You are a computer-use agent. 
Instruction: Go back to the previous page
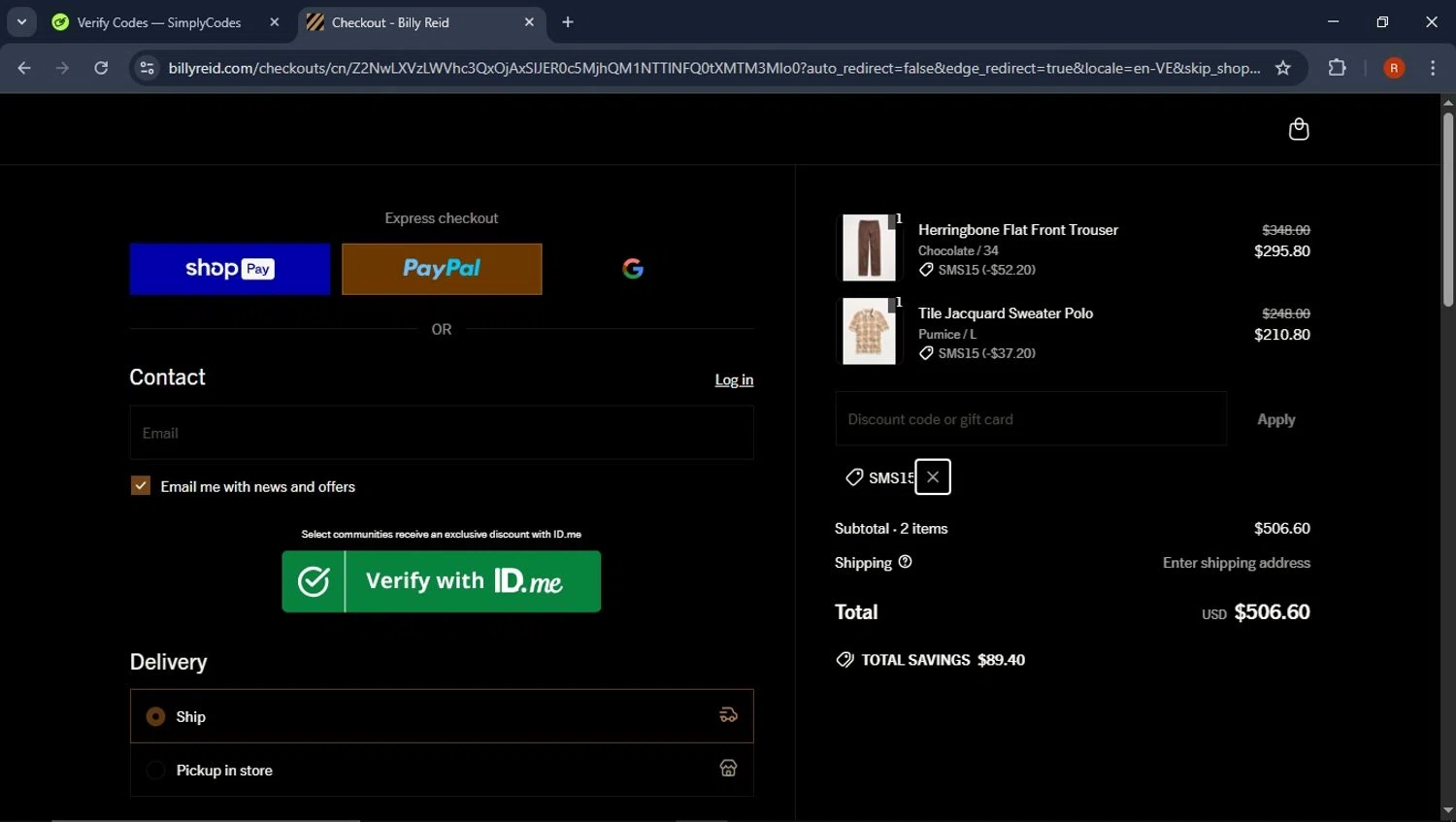[x=24, y=68]
